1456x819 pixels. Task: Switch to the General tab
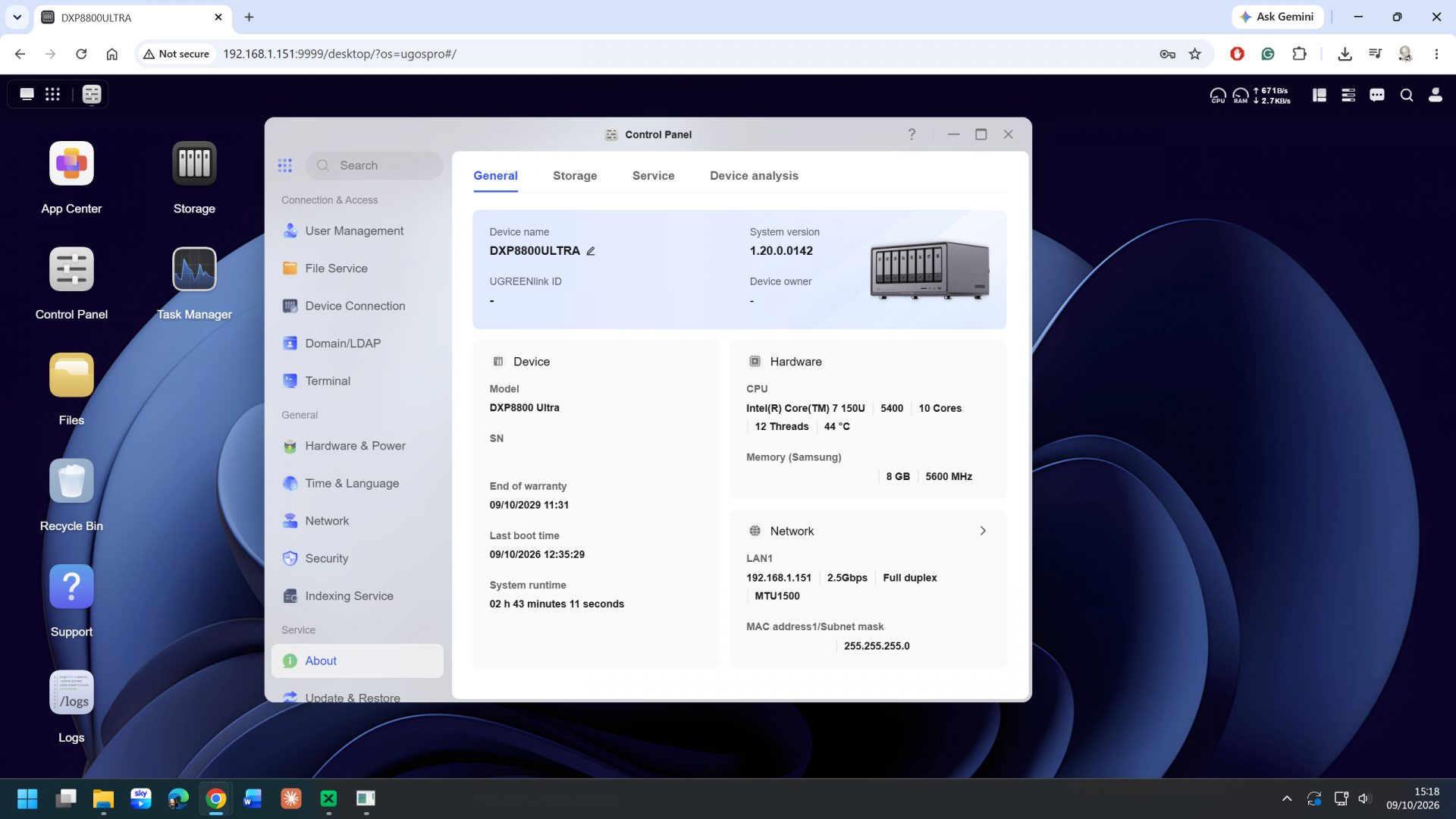495,176
